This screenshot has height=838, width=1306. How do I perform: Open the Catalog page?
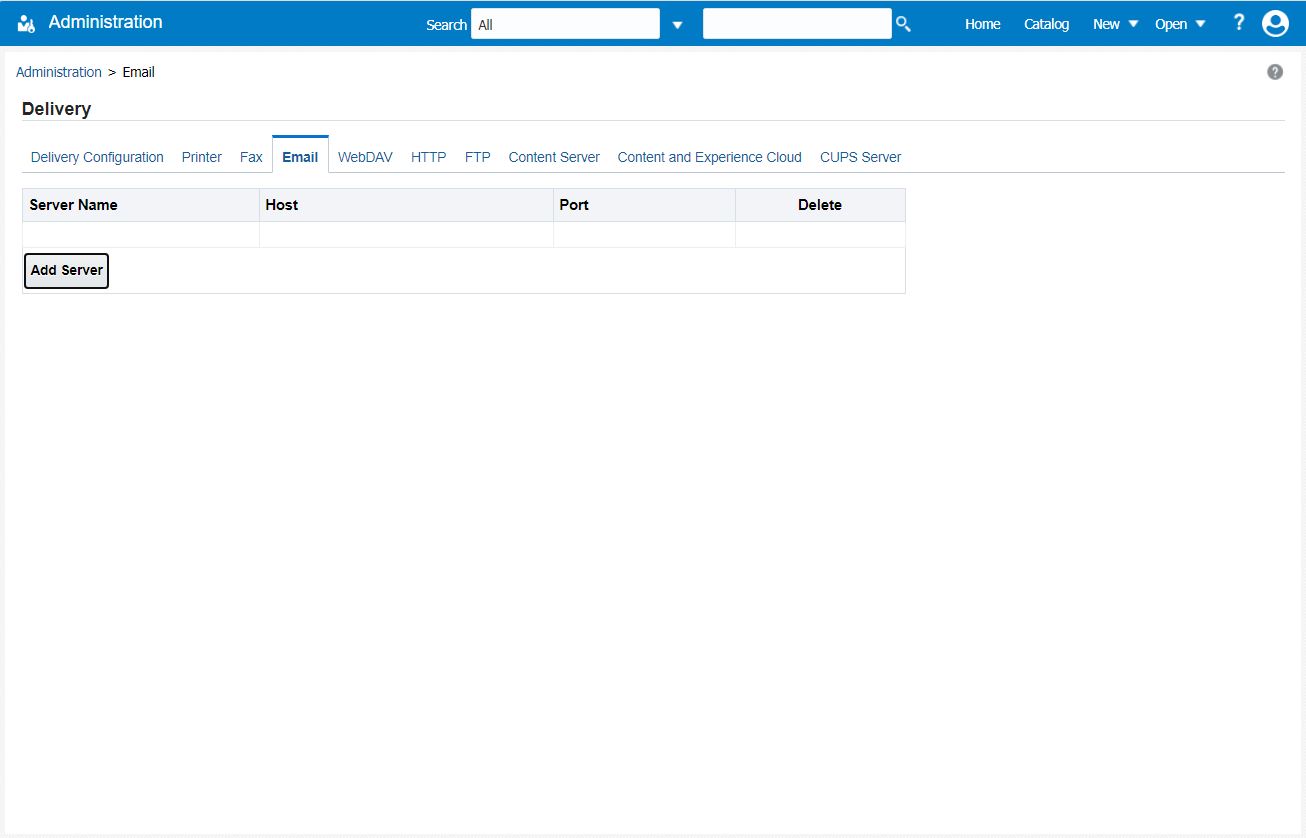(1046, 24)
